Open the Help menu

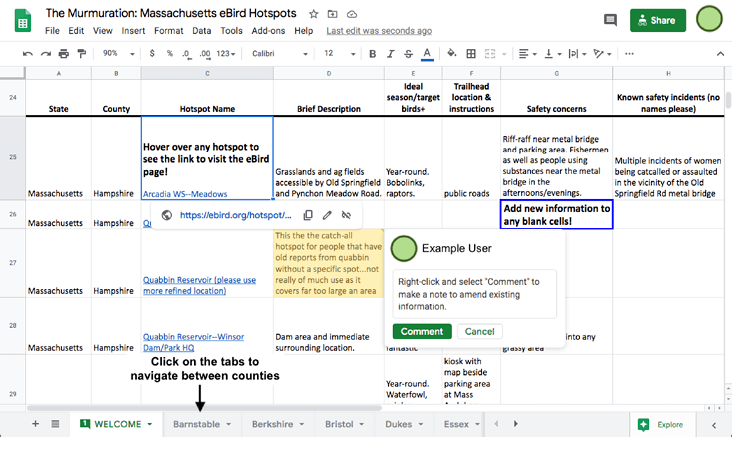tap(303, 31)
